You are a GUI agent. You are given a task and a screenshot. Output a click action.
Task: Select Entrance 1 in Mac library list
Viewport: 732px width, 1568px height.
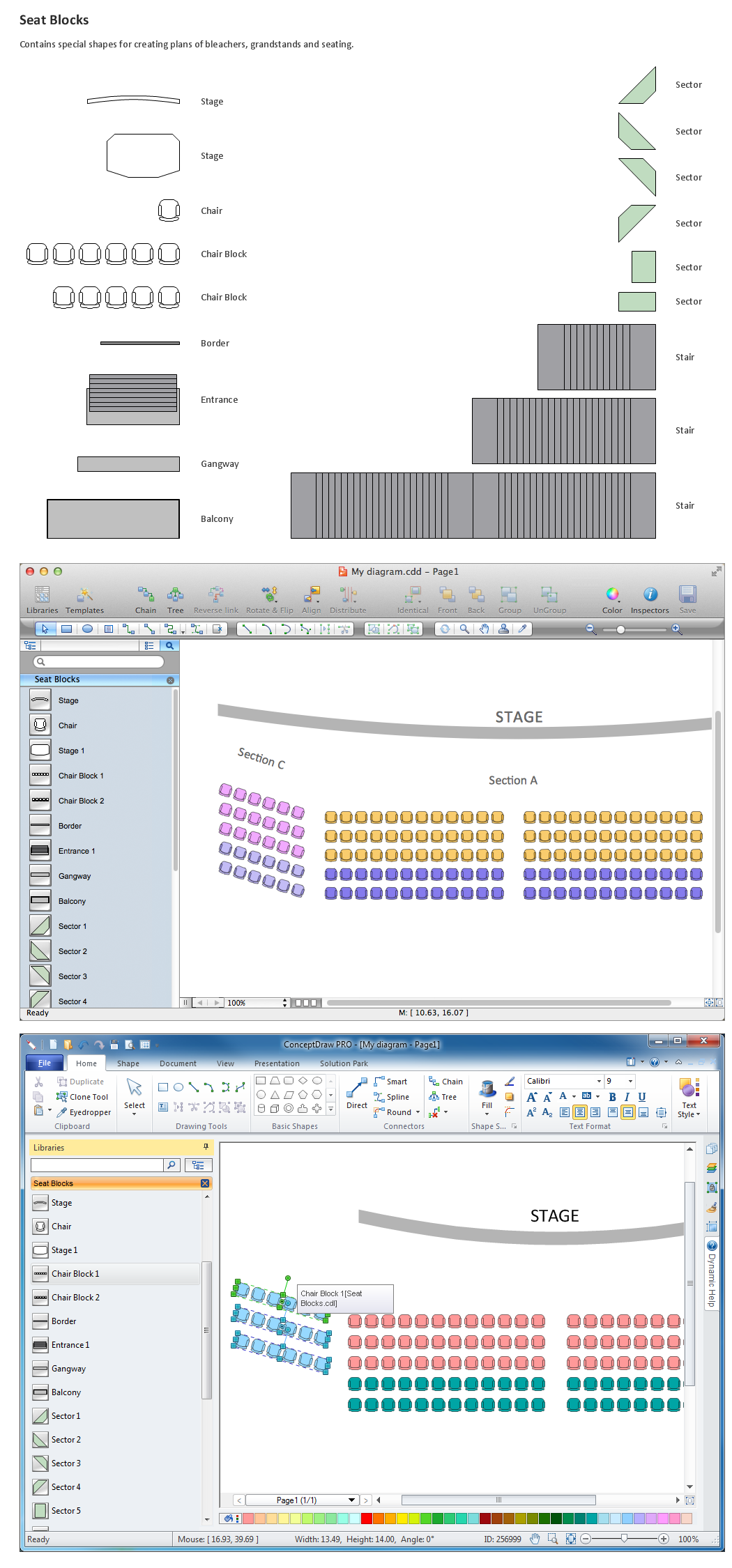[x=96, y=851]
